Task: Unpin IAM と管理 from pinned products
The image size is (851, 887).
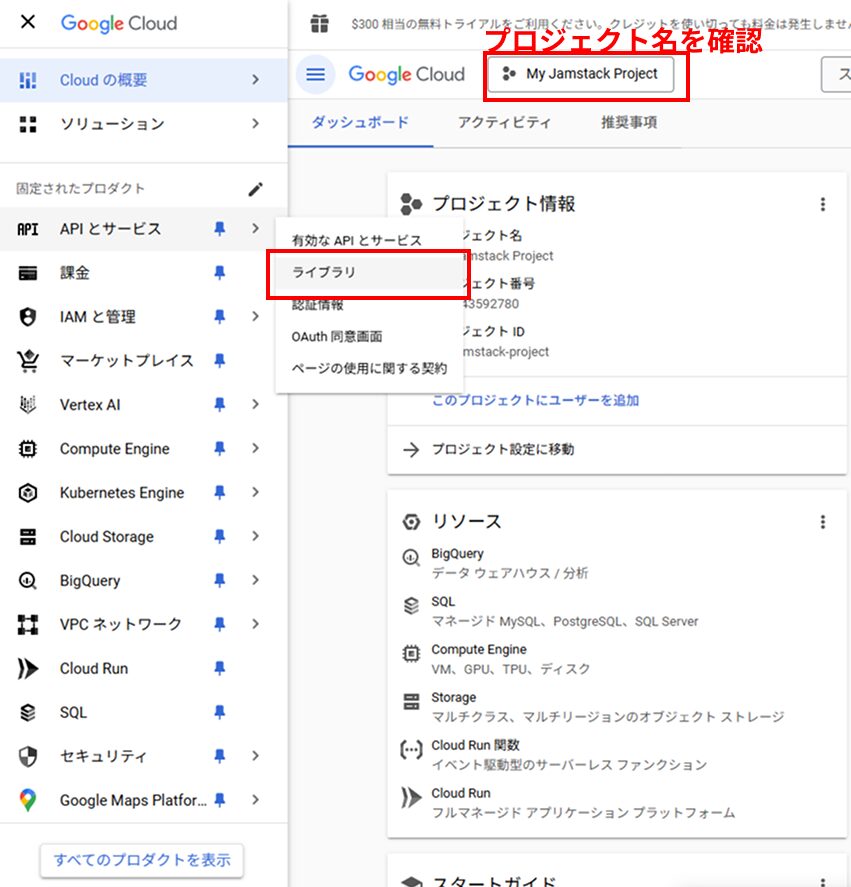Action: pyautogui.click(x=220, y=316)
